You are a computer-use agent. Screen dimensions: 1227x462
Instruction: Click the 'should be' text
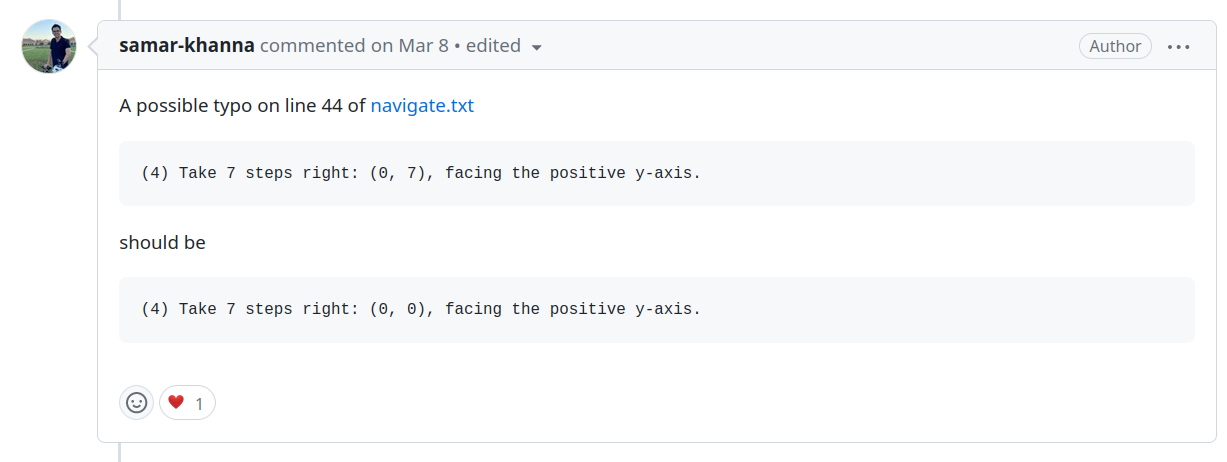tap(162, 242)
